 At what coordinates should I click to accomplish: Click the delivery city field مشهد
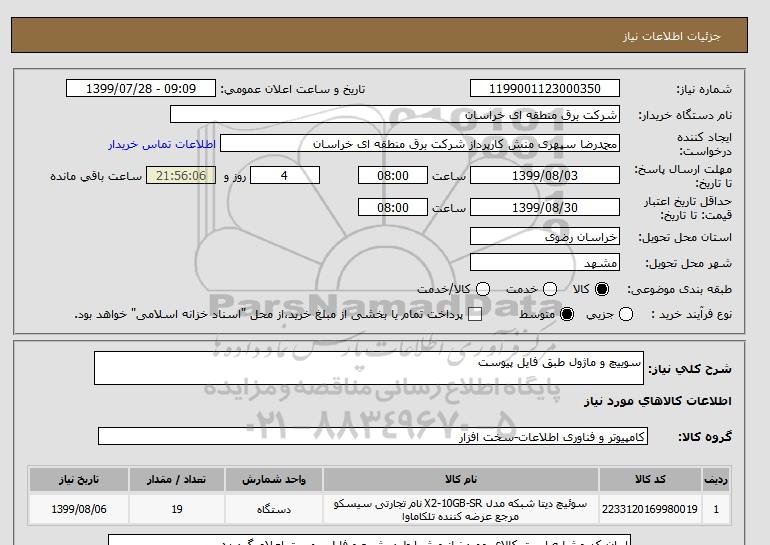pyautogui.click(x=545, y=262)
